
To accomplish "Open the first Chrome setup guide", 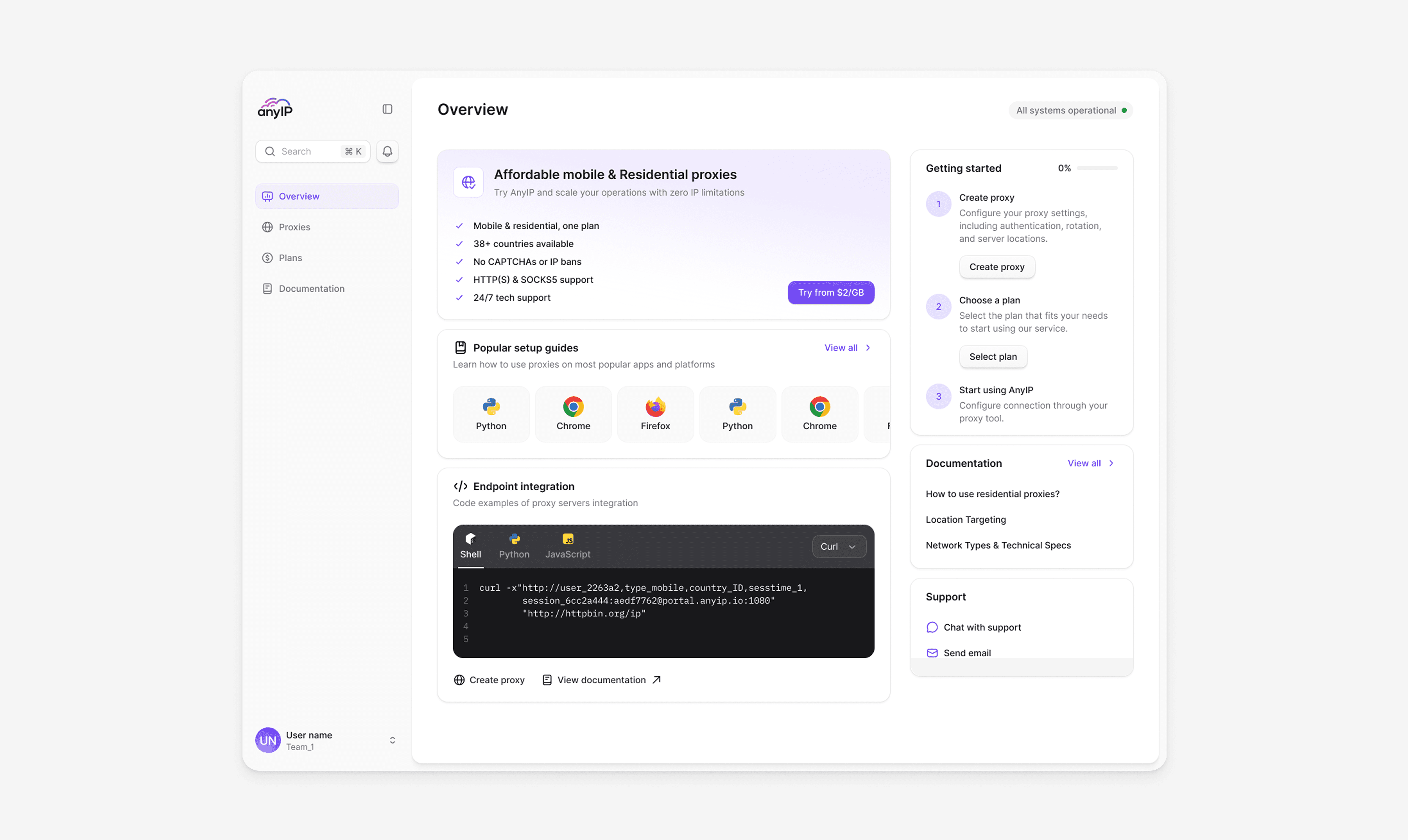I will click(573, 414).
